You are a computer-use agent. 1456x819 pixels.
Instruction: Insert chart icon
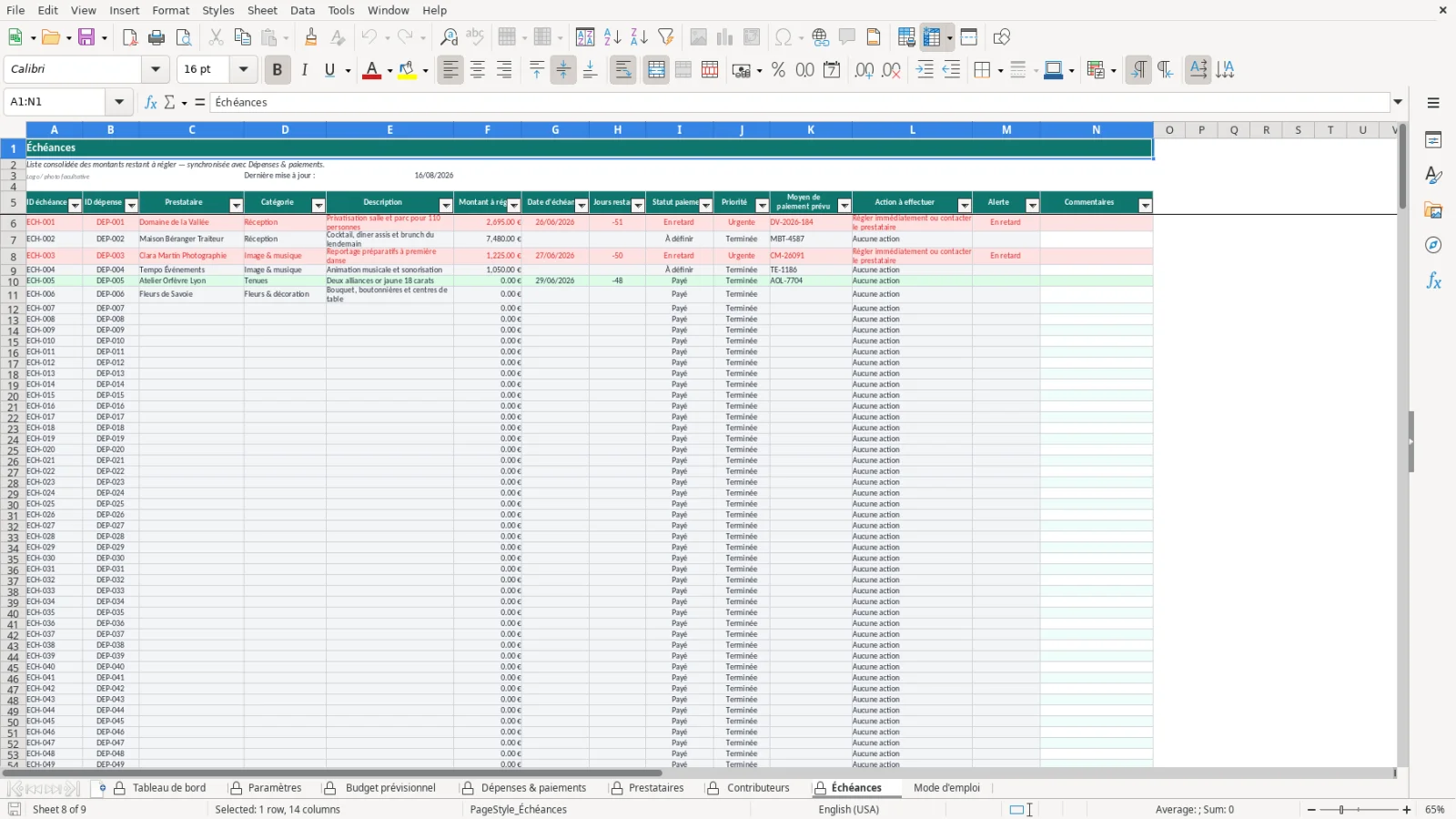click(724, 37)
